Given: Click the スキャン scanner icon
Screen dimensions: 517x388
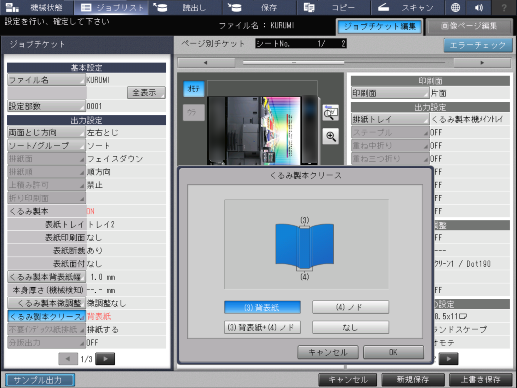Looking at the screenshot, I should click(383, 7).
